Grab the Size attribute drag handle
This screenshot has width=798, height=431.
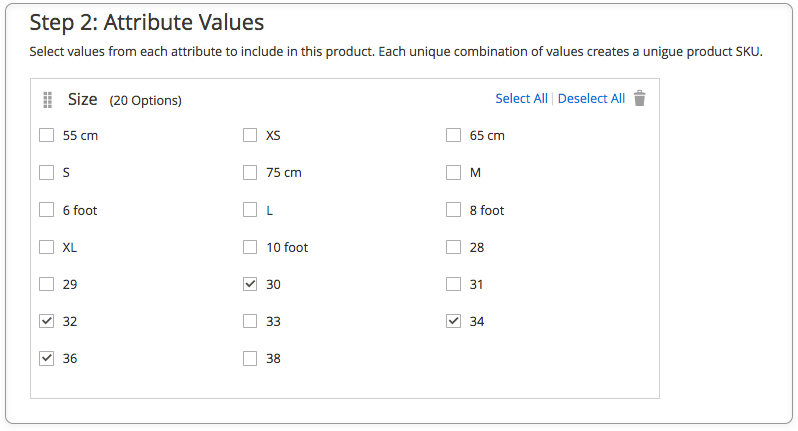coord(47,100)
